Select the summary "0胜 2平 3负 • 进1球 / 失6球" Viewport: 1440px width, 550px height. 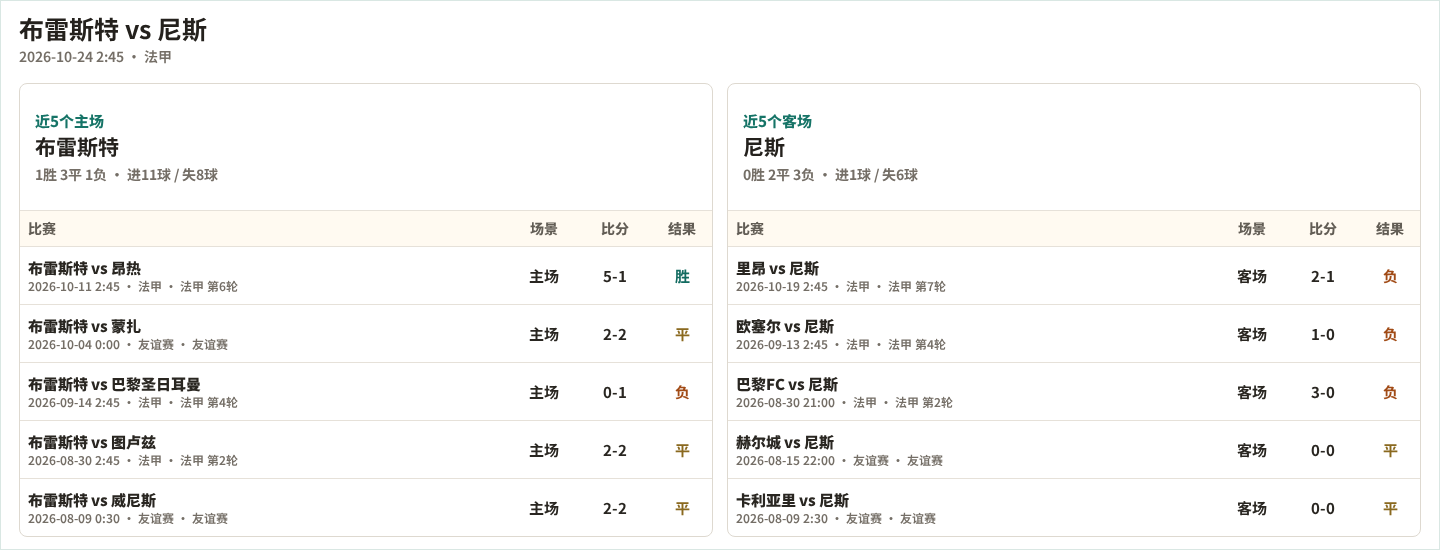tap(830, 175)
